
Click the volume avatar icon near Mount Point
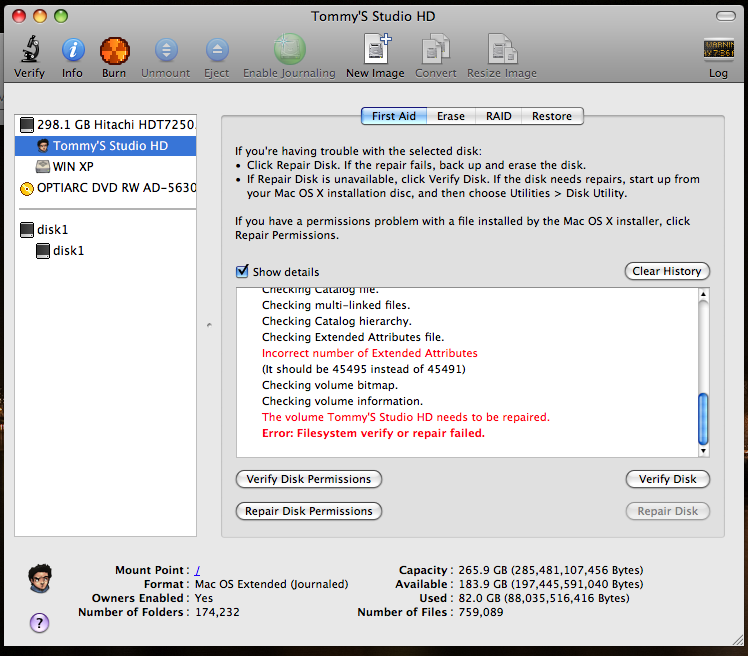pyautogui.click(x=40, y=578)
